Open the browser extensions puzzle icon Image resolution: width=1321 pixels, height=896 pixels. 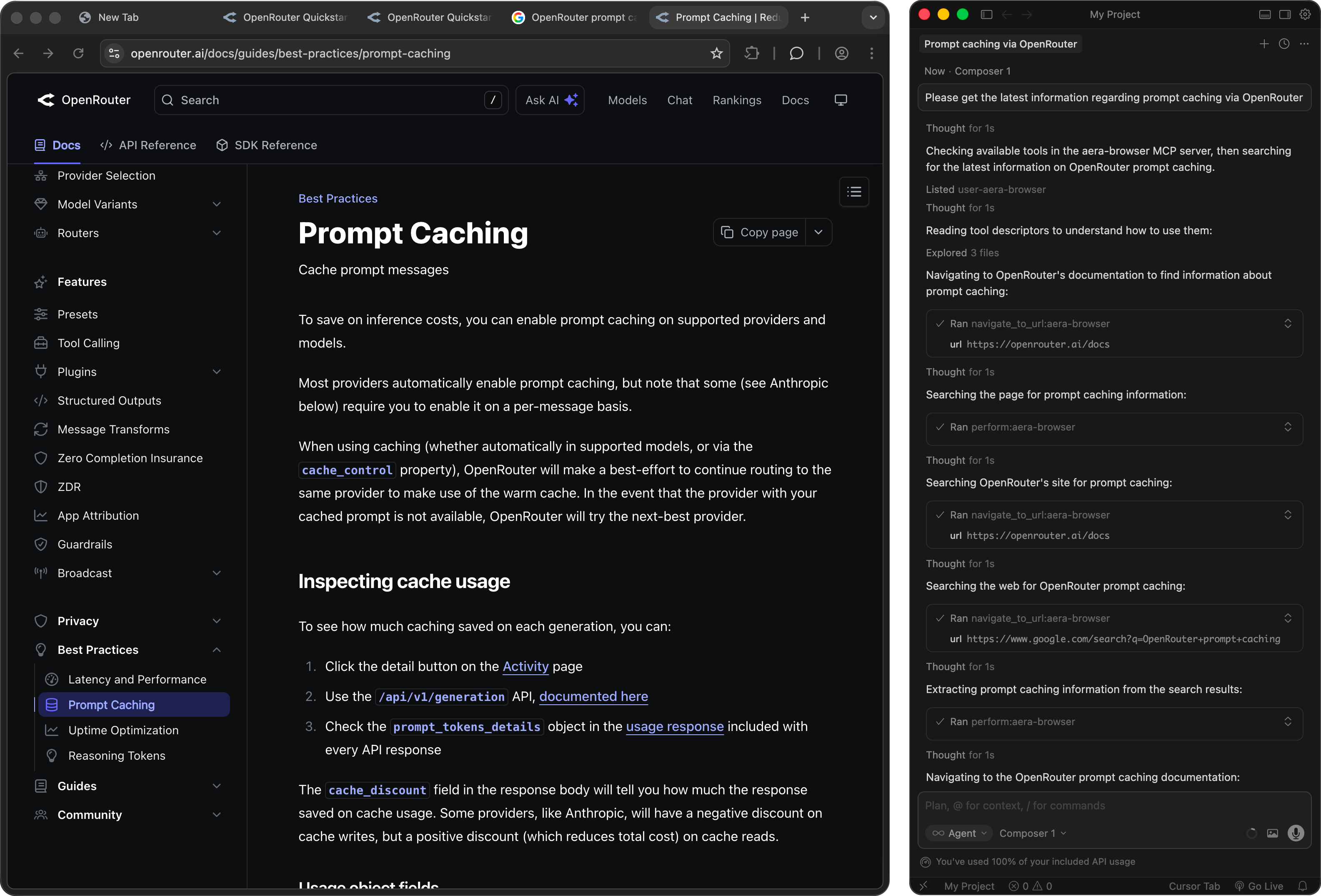pyautogui.click(x=751, y=53)
